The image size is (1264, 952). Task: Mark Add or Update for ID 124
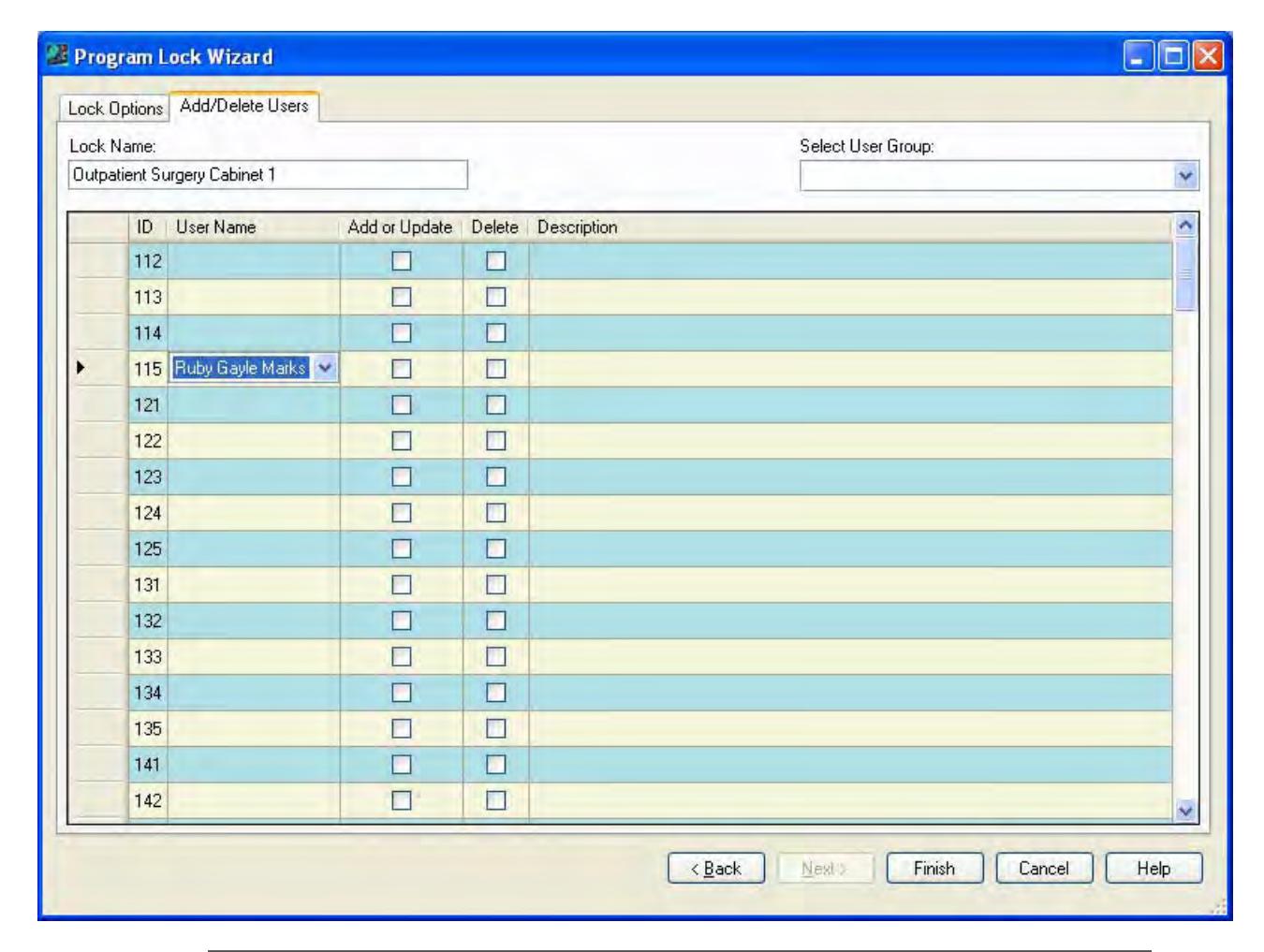(402, 513)
